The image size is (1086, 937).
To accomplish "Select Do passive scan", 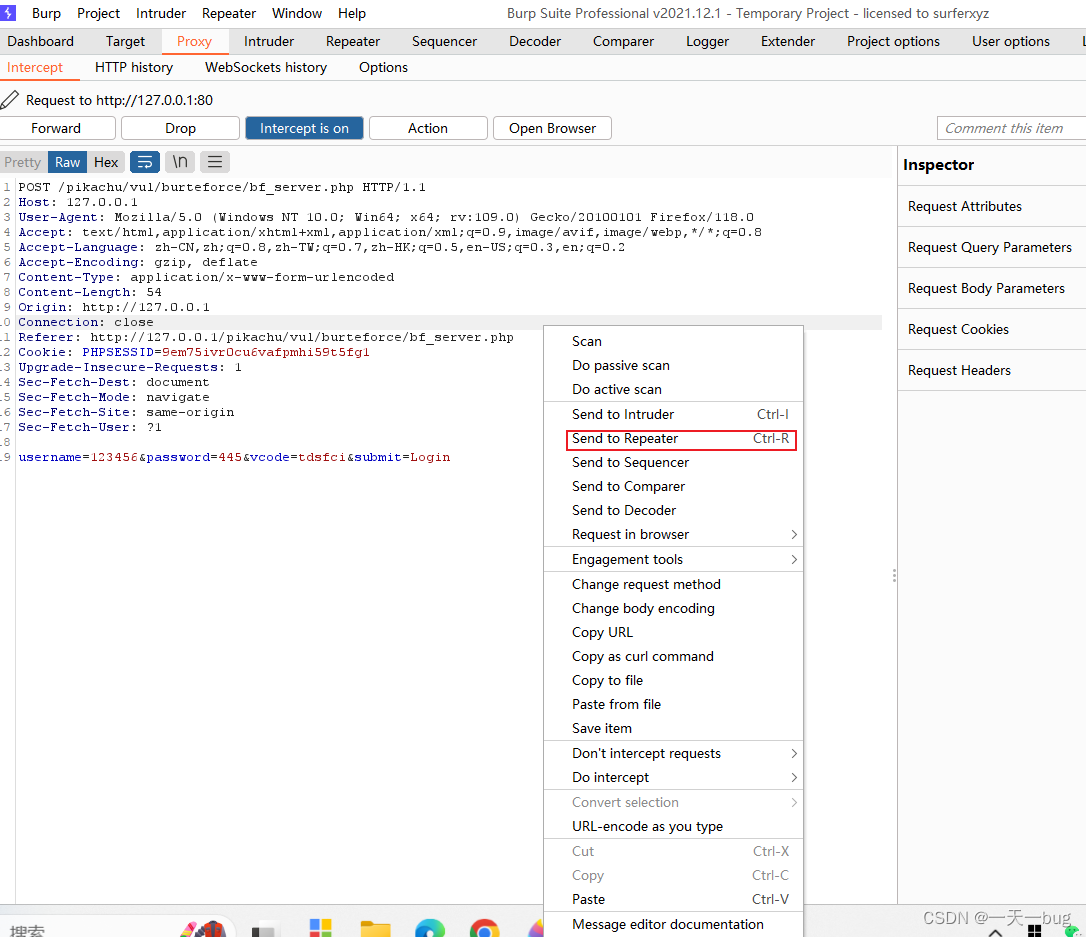I will coord(673,365).
